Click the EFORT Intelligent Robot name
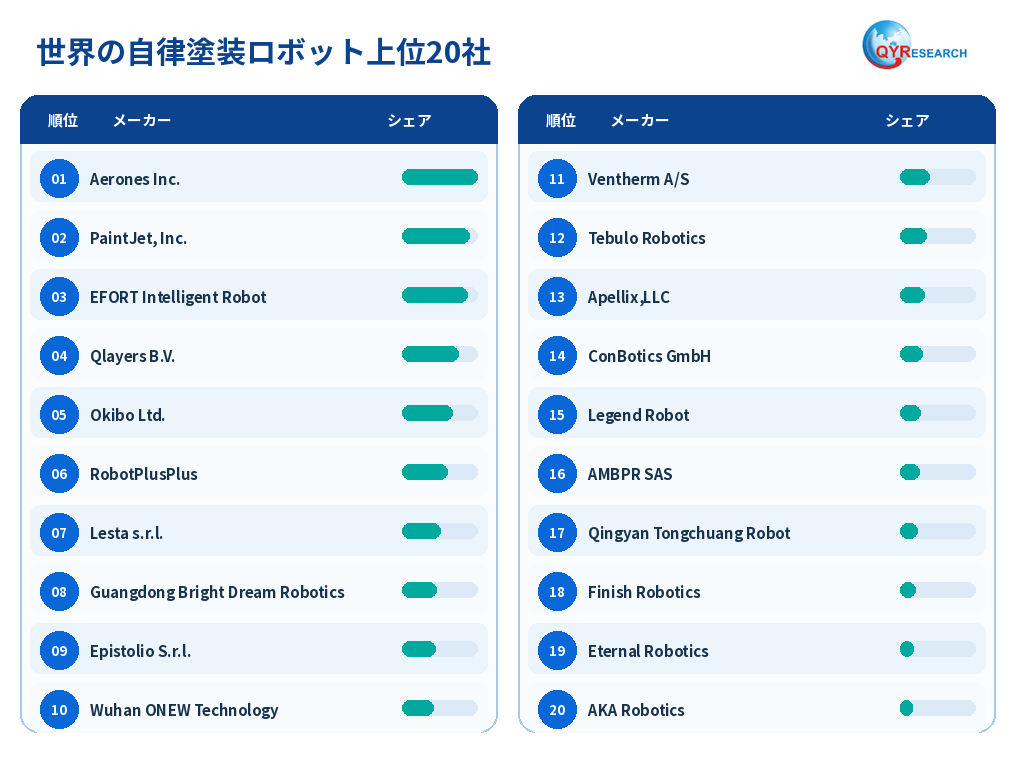1015x761 pixels. click(x=177, y=297)
